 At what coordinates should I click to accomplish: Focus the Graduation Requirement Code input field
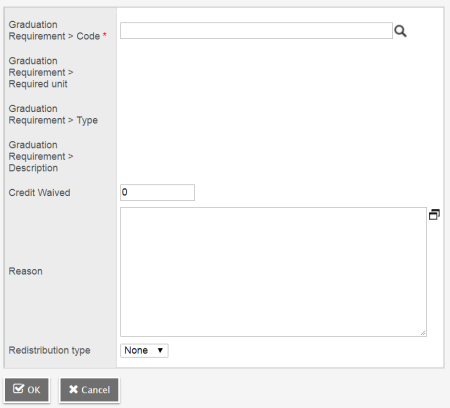coord(256,31)
